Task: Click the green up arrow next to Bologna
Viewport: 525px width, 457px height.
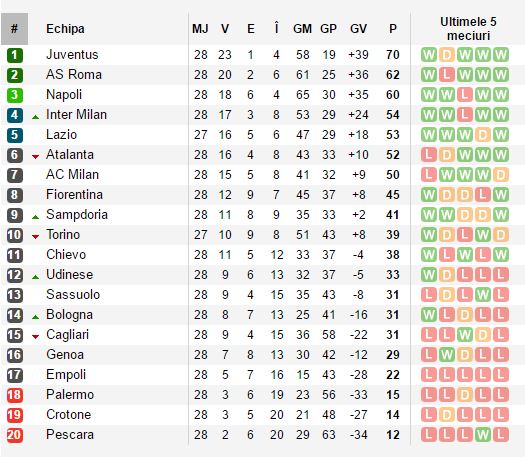Action: [x=35, y=317]
